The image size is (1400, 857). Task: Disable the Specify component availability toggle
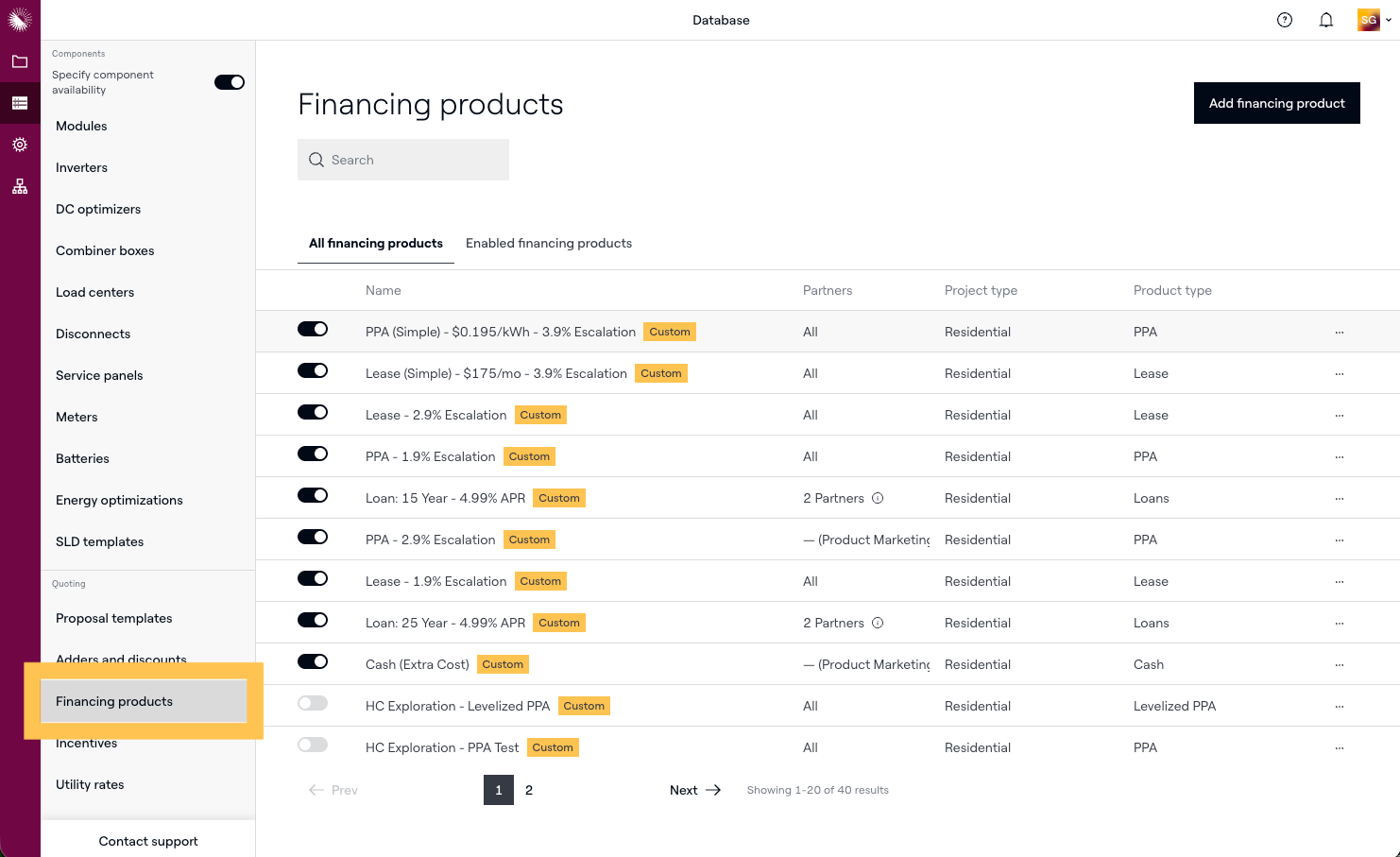230,82
